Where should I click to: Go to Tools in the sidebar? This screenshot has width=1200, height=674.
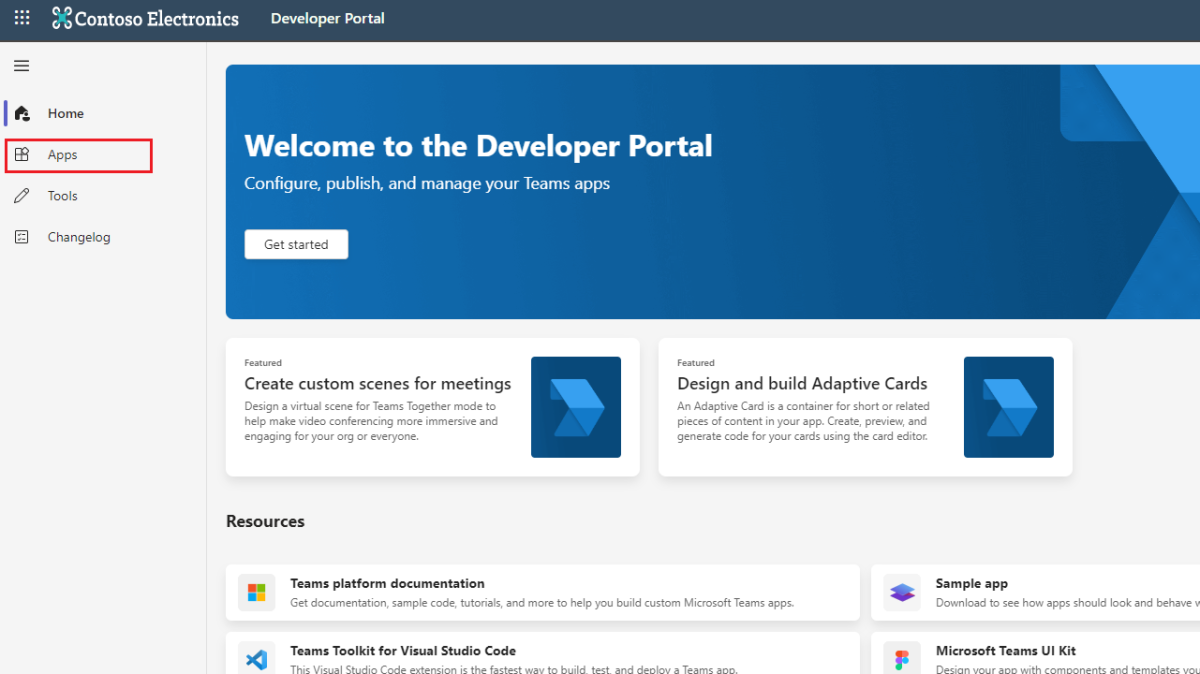[62, 196]
